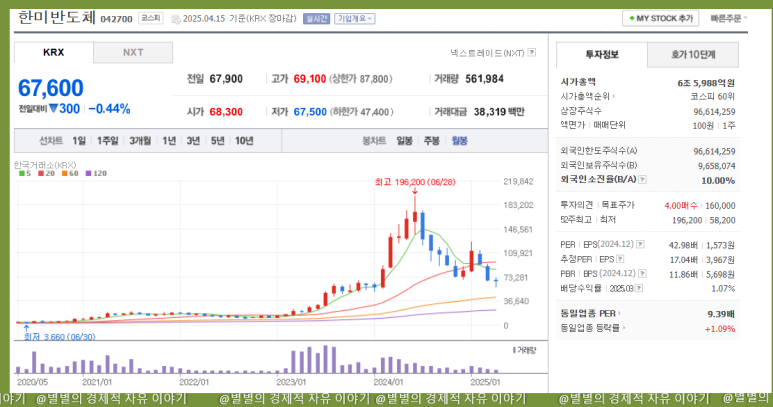Click the -0.44% change value
The height and width of the screenshot is (407, 773).
pos(109,109)
